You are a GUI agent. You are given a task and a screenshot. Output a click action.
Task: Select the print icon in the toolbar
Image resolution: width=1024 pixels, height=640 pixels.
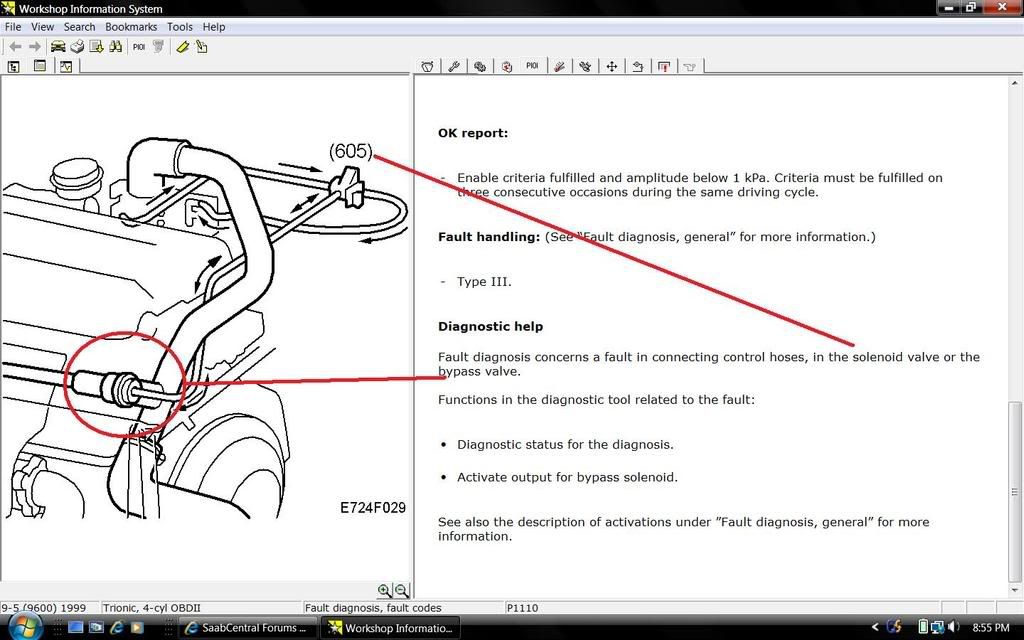point(76,46)
